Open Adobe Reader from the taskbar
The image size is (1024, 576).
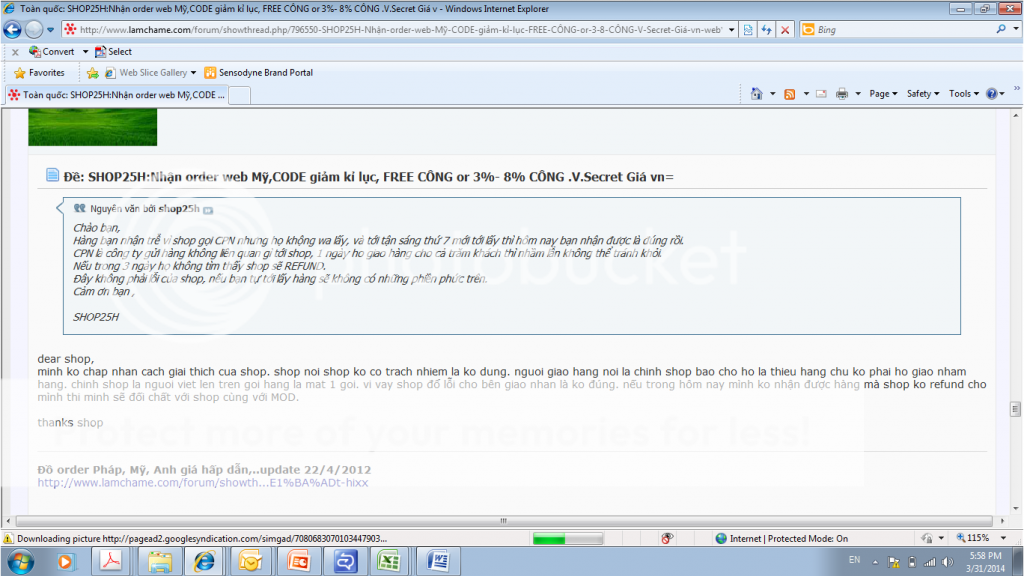[x=113, y=561]
